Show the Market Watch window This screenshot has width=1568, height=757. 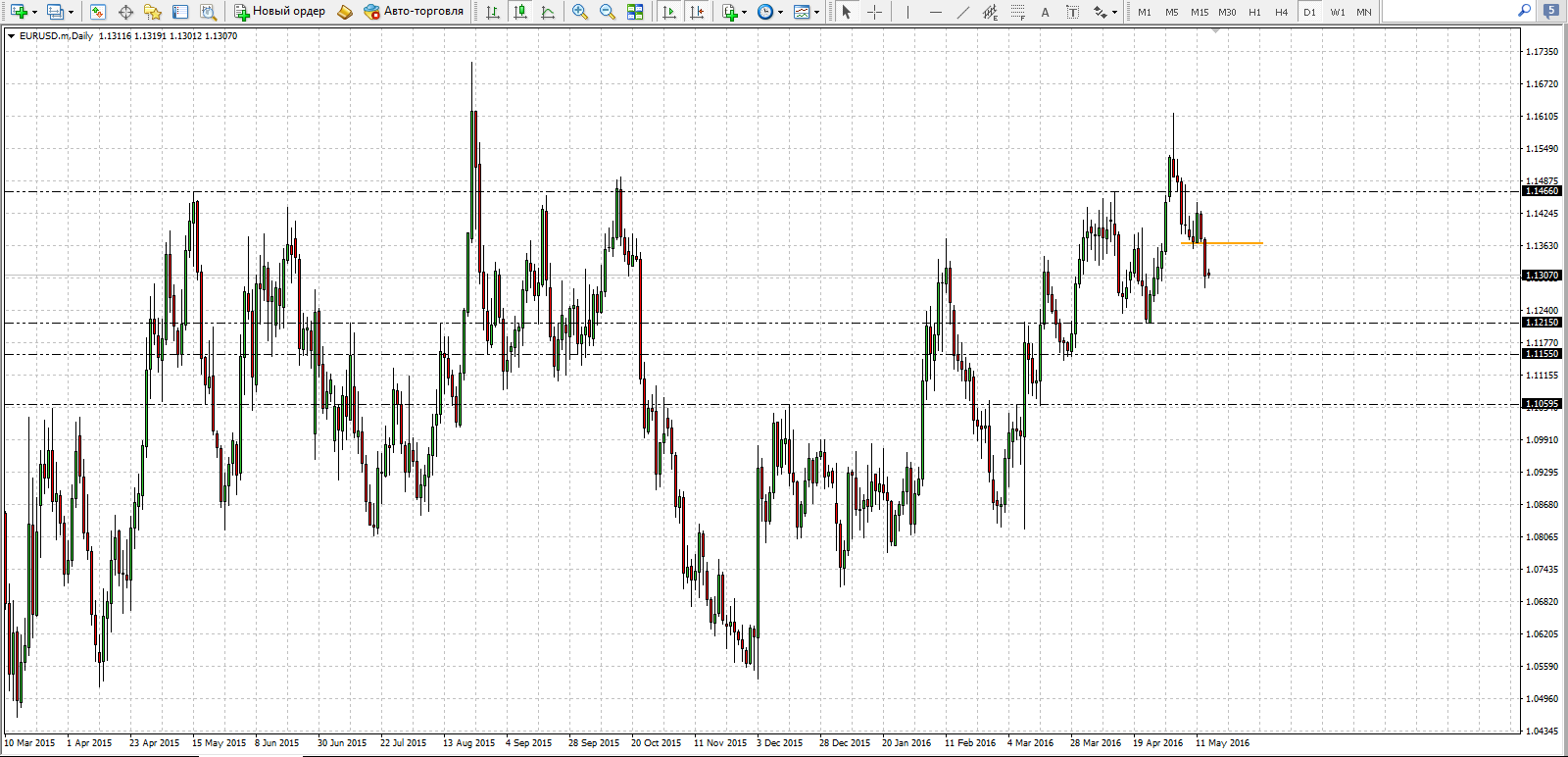coord(98,12)
